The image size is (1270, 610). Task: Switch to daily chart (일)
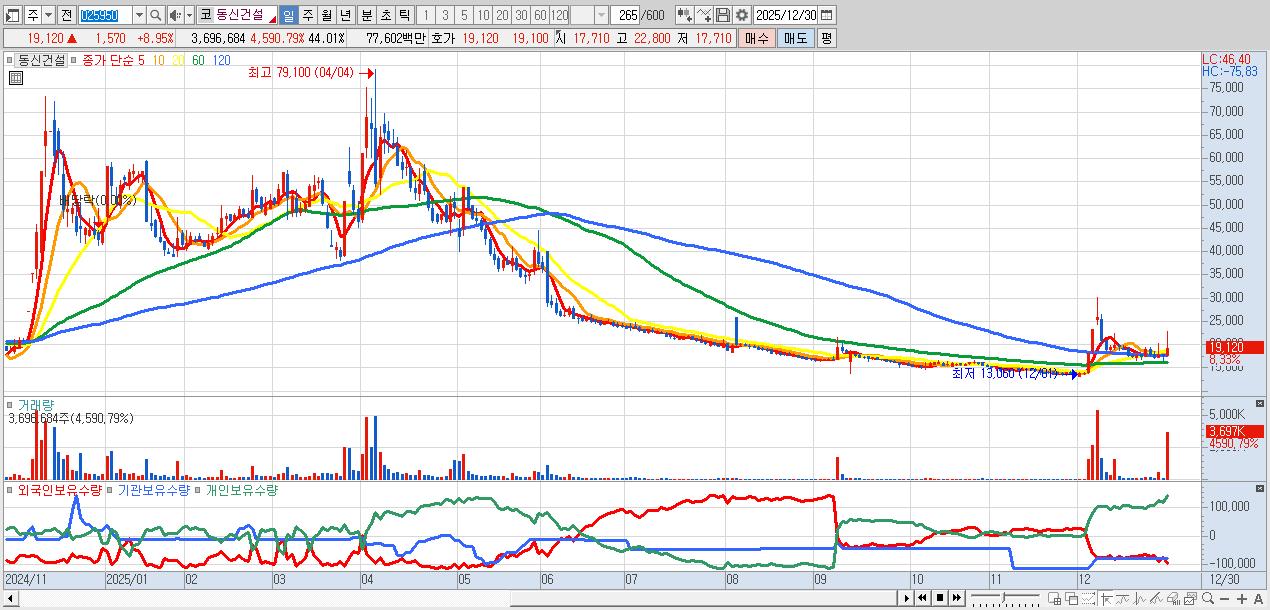[x=289, y=15]
